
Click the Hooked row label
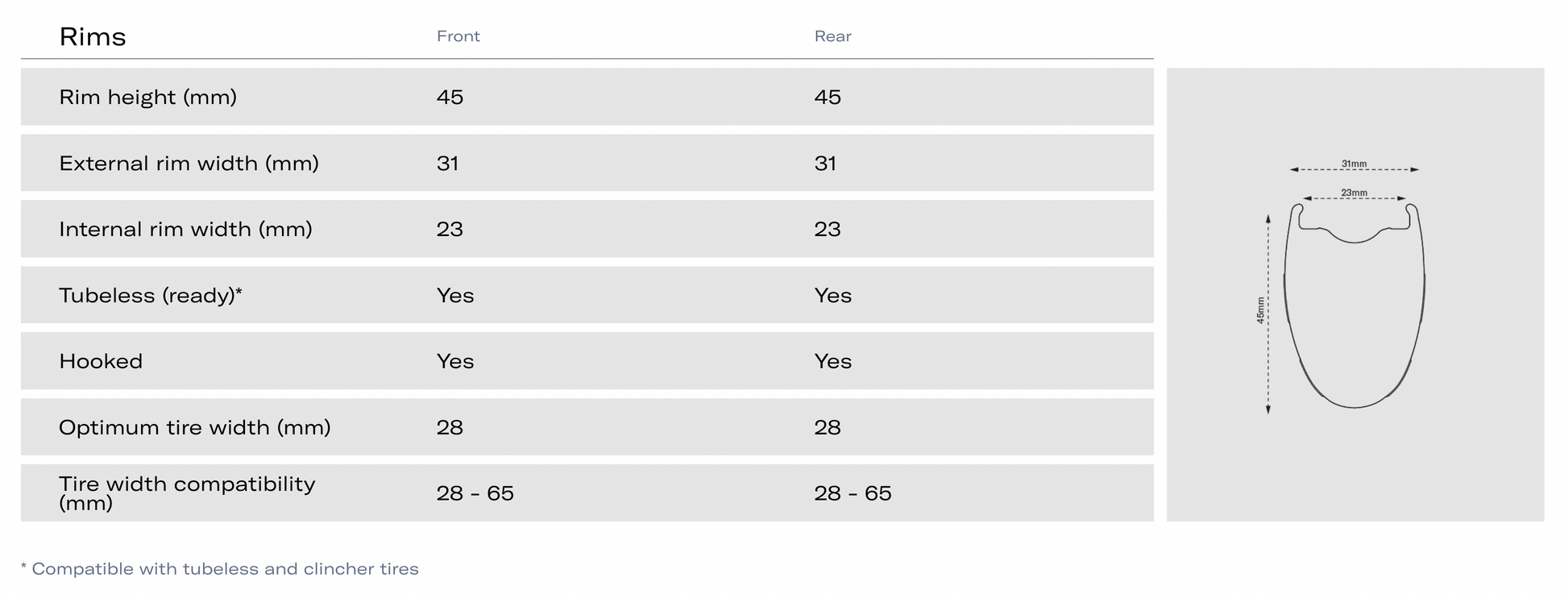click(101, 362)
